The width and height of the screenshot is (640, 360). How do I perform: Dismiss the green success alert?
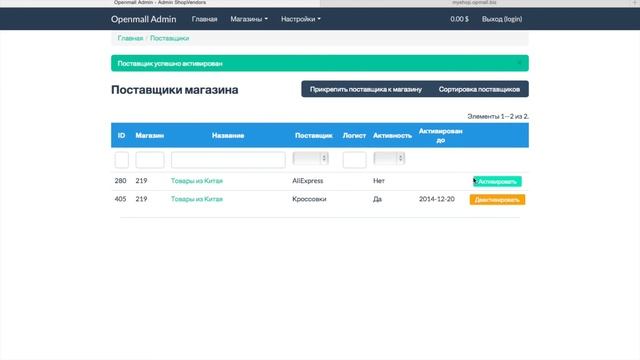(519, 63)
